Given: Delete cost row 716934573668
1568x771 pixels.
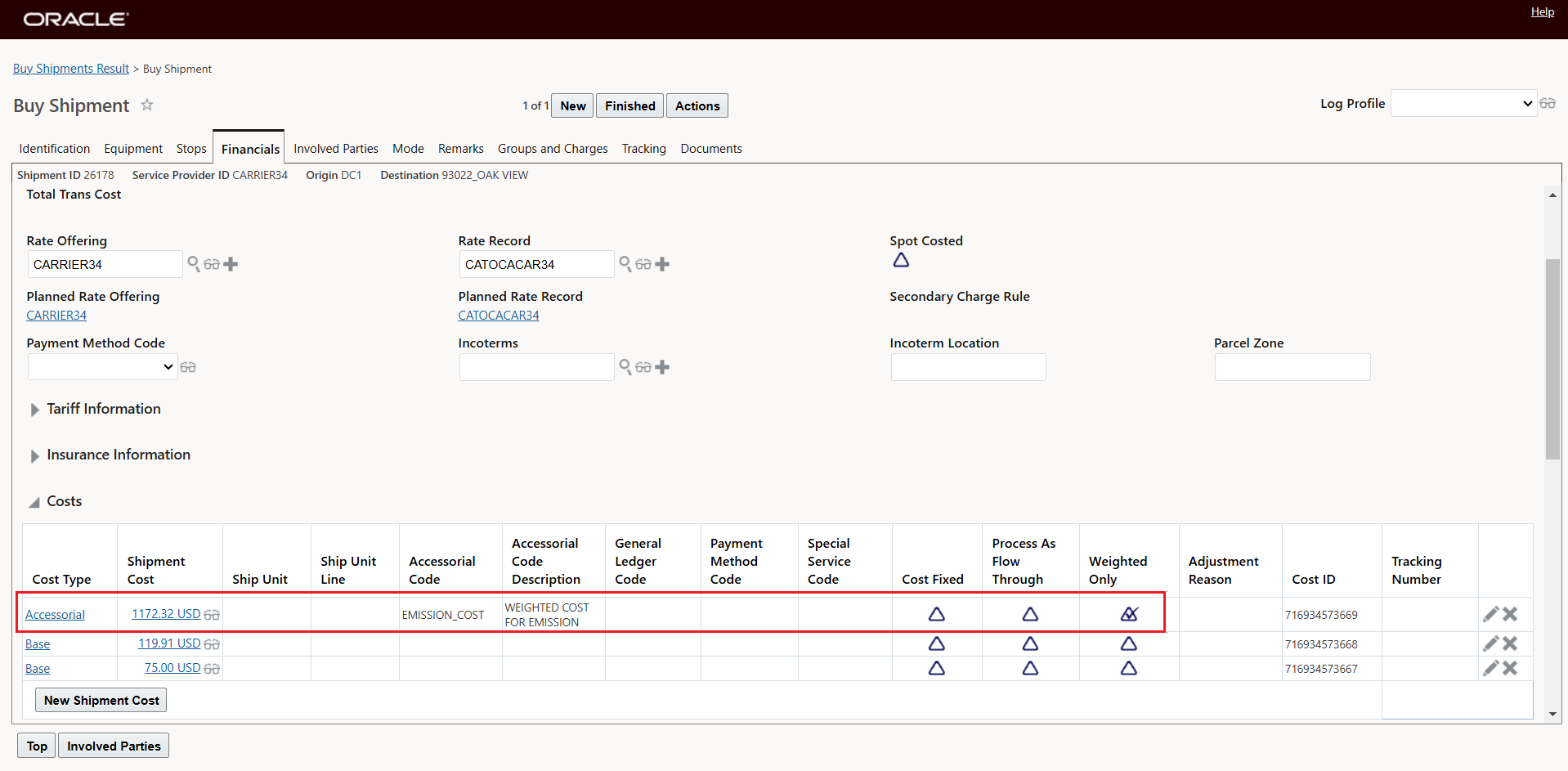Looking at the screenshot, I should coord(1510,643).
